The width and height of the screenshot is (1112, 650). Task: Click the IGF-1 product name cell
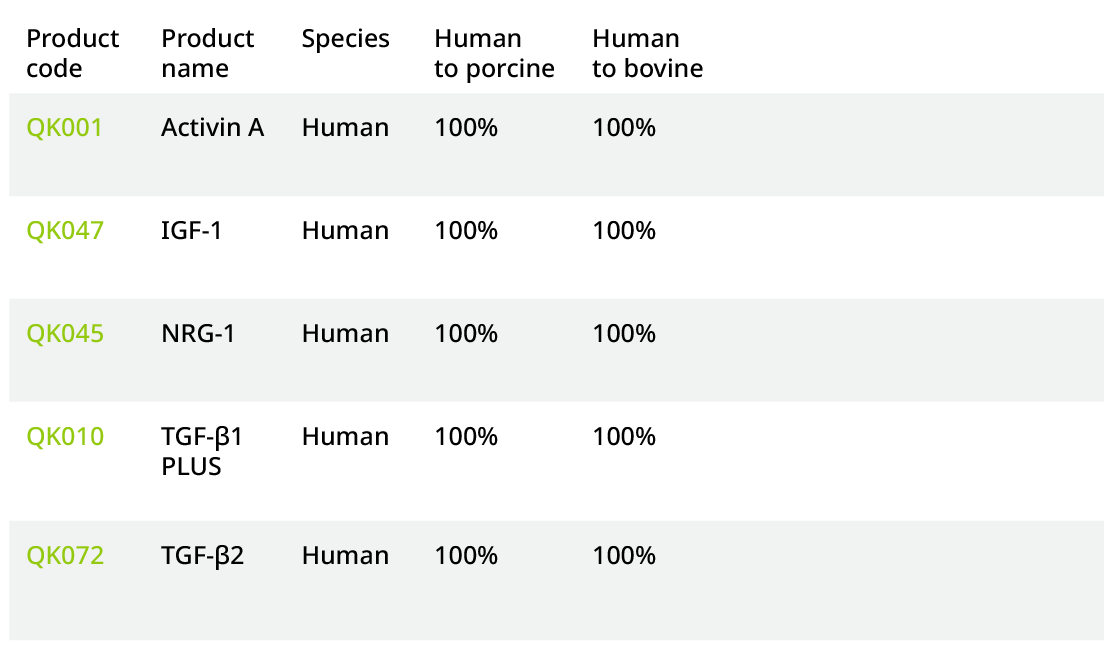click(192, 231)
